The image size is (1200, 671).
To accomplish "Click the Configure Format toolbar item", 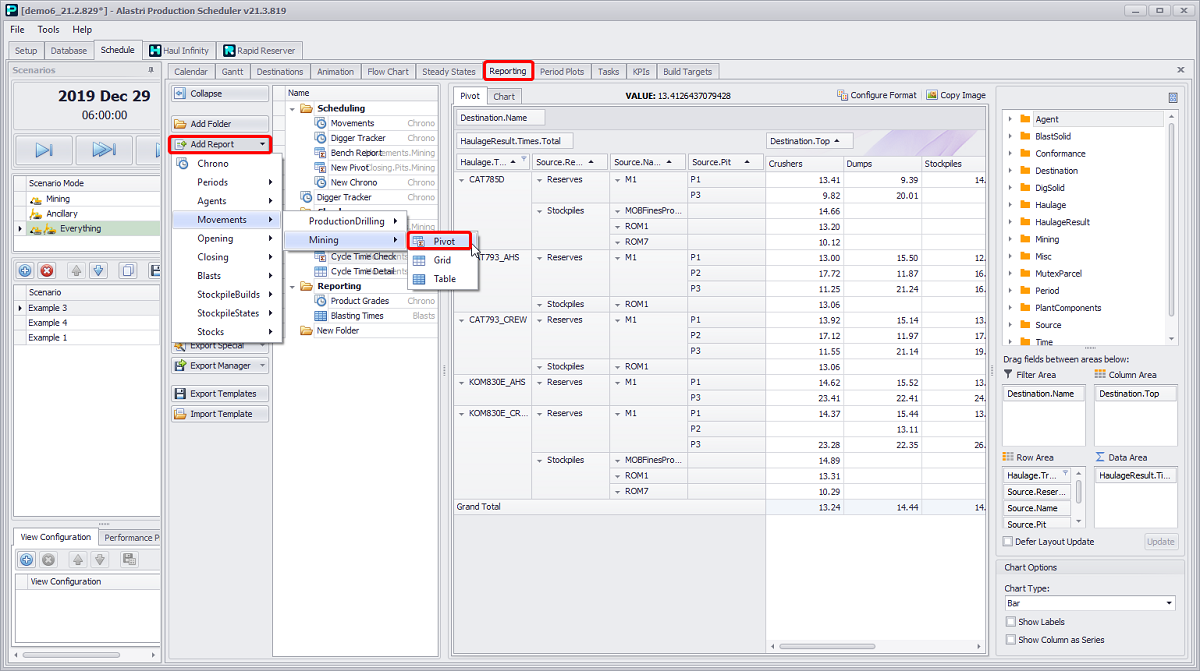I will [x=877, y=94].
